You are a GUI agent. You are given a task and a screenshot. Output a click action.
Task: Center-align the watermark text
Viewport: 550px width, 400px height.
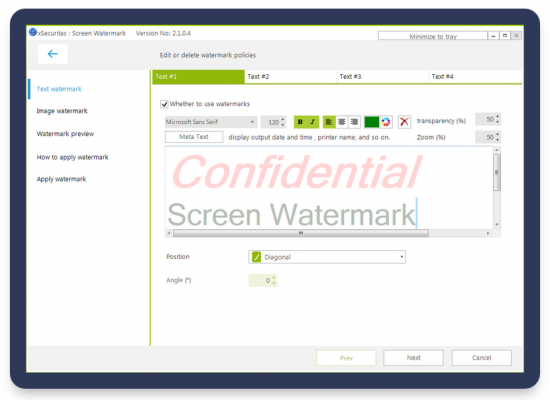pyautogui.click(x=341, y=122)
